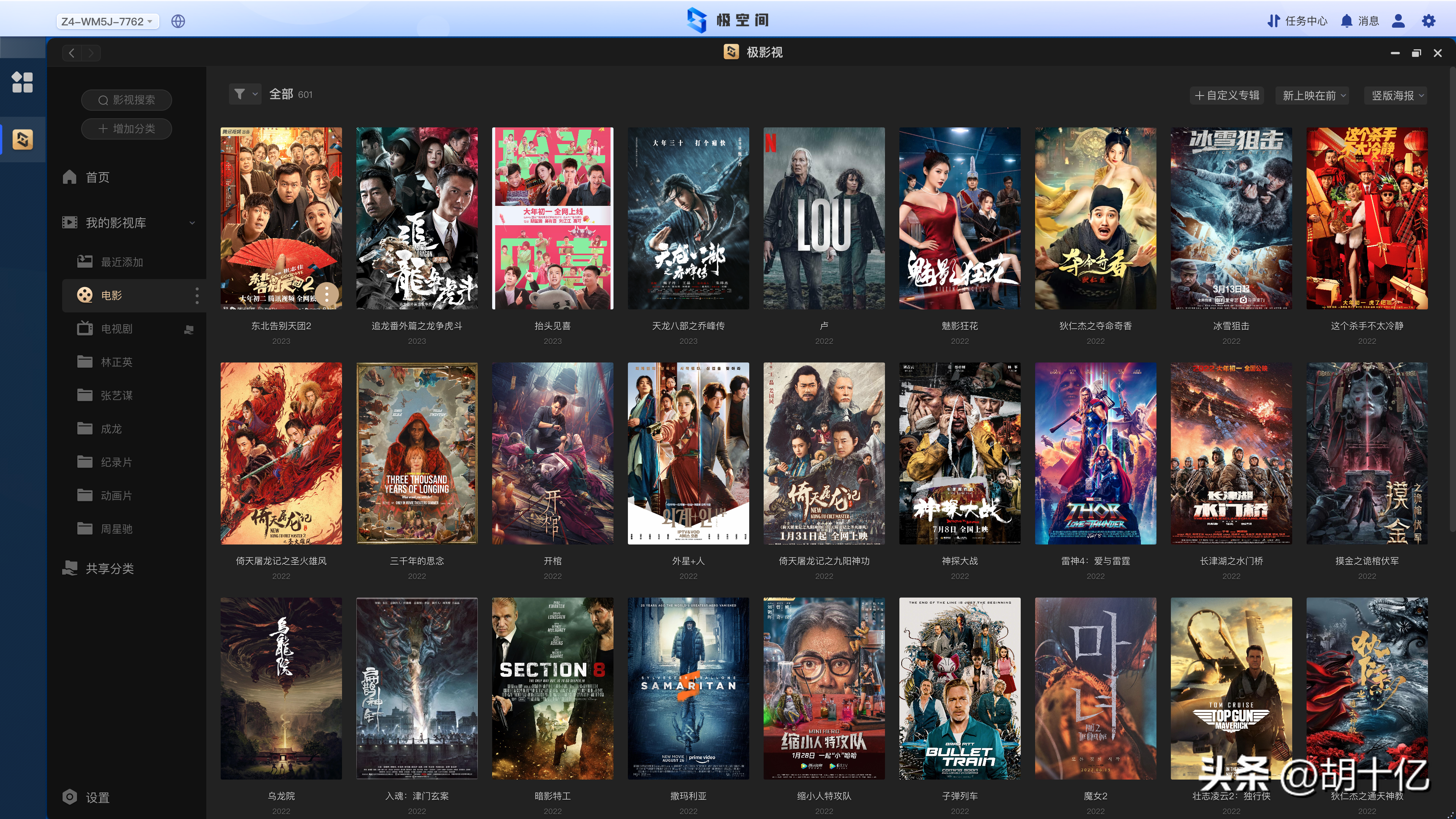
Task: Open 任务中心 task center
Action: pos(1297,21)
